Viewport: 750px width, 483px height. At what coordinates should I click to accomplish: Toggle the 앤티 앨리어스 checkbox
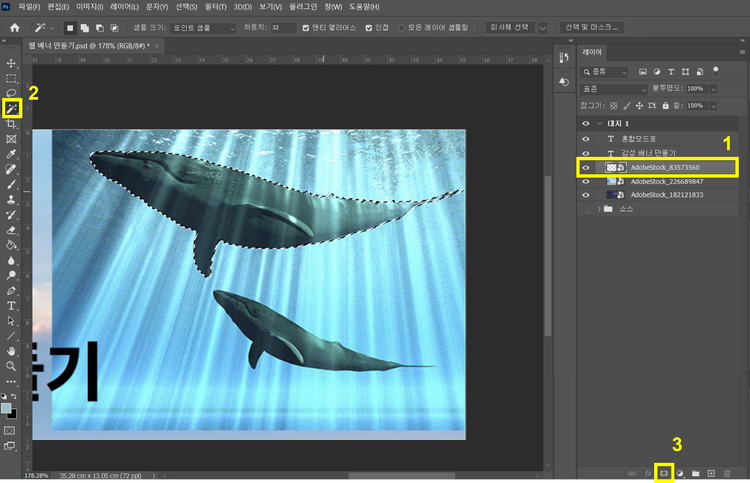(x=305, y=28)
